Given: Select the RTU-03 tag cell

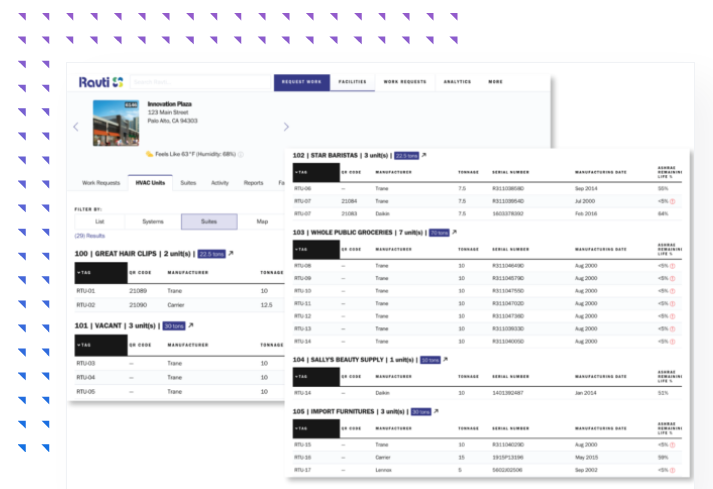Looking at the screenshot, I should point(85,363).
